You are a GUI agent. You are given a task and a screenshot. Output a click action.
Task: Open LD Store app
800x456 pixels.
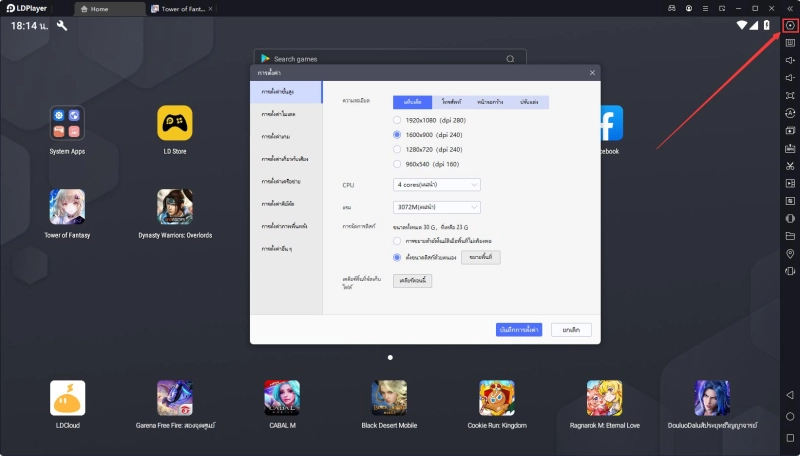pos(175,123)
